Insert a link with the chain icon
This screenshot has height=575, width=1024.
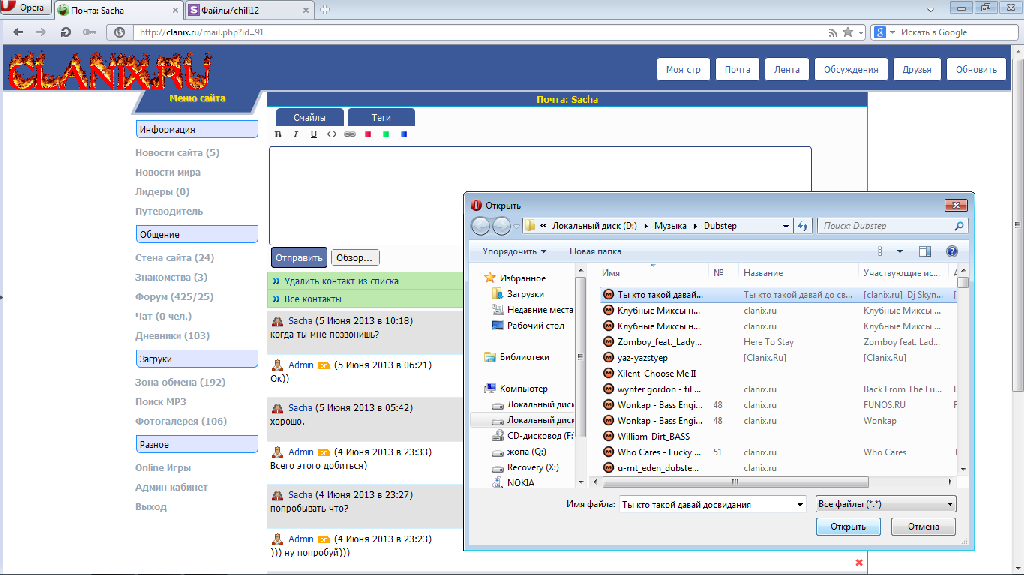[350, 134]
